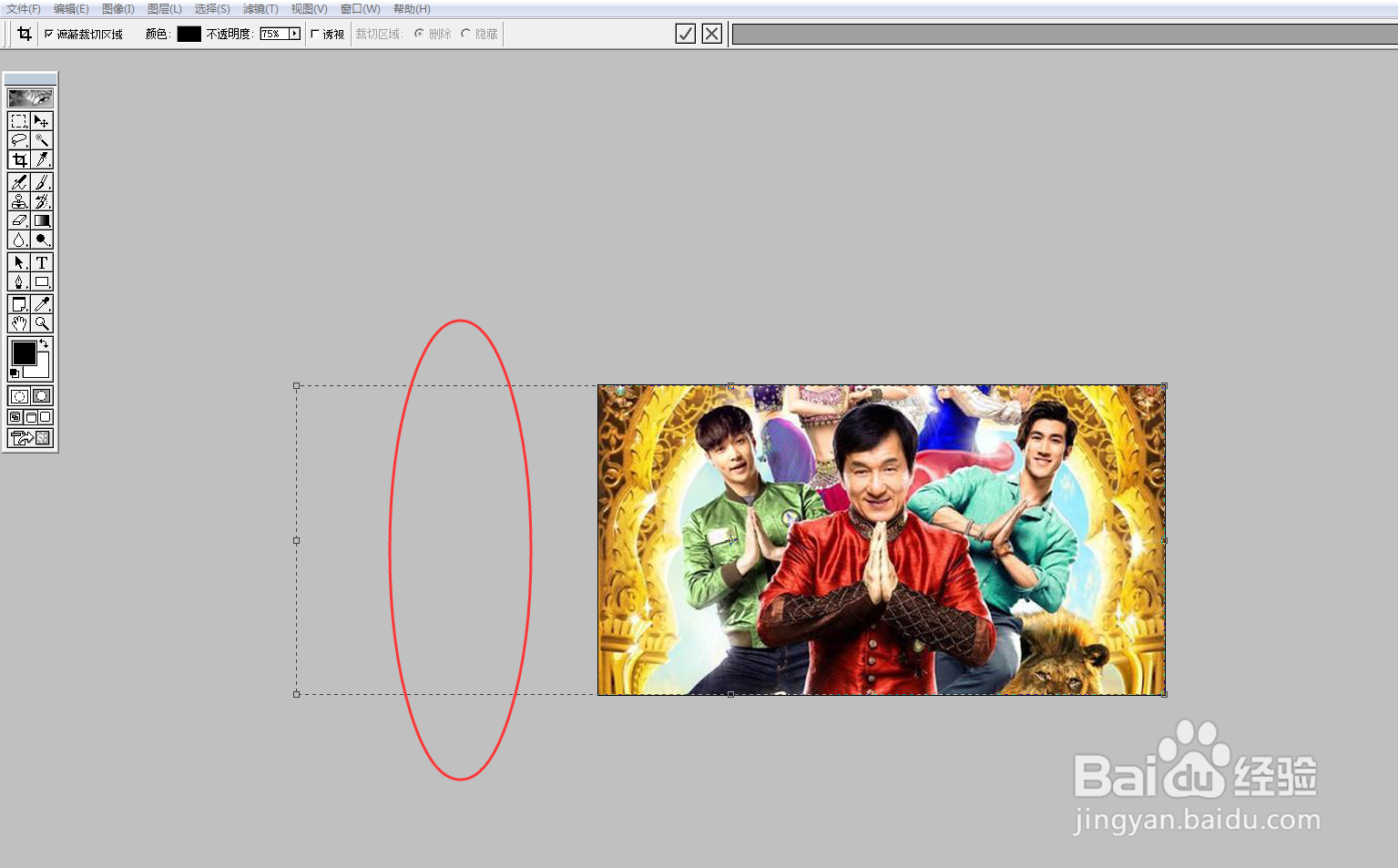This screenshot has width=1398, height=868.
Task: Commit the crop with checkmark button
Action: [x=686, y=34]
